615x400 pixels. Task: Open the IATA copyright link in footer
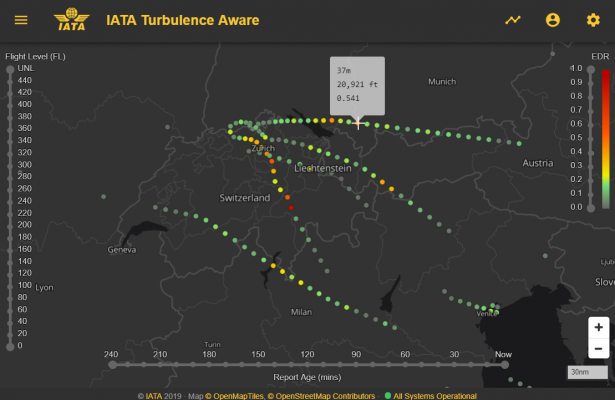(153, 396)
